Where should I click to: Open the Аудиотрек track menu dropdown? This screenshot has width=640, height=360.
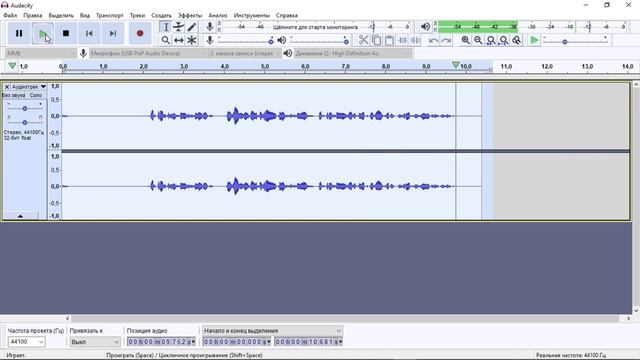click(x=29, y=87)
